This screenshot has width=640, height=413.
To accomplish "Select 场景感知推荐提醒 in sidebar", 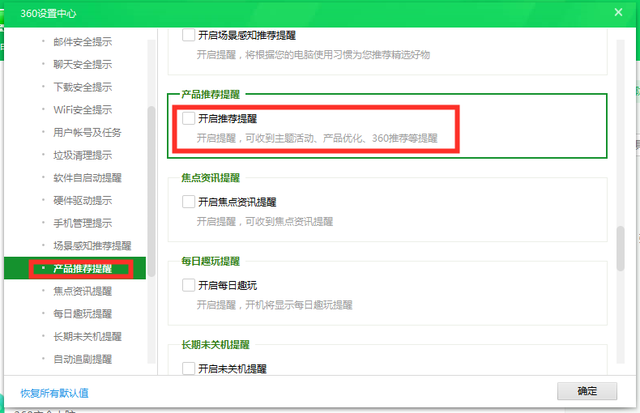I will [x=92, y=246].
